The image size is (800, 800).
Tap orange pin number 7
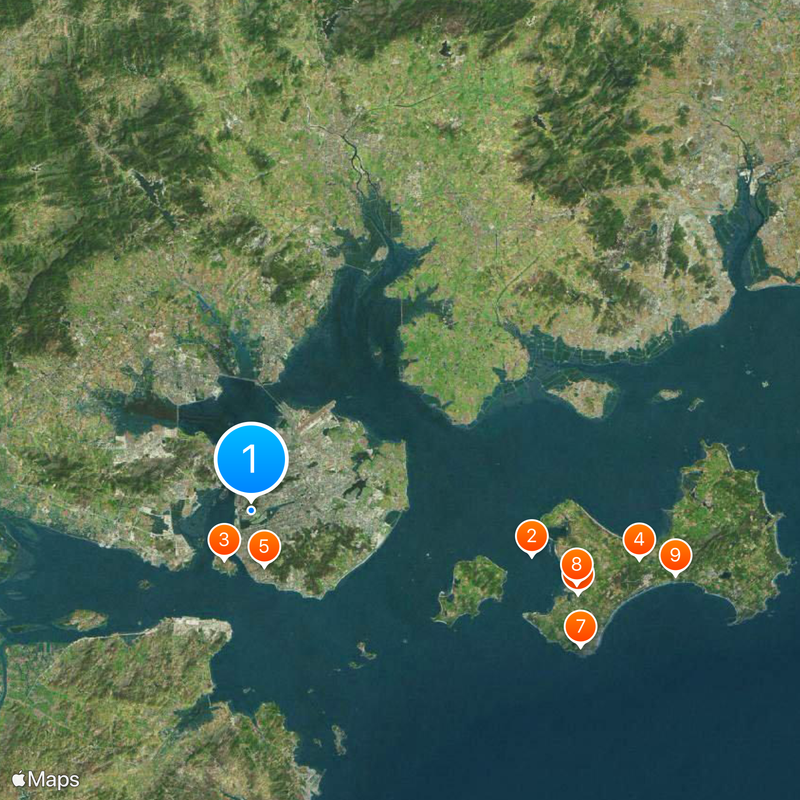580,627
